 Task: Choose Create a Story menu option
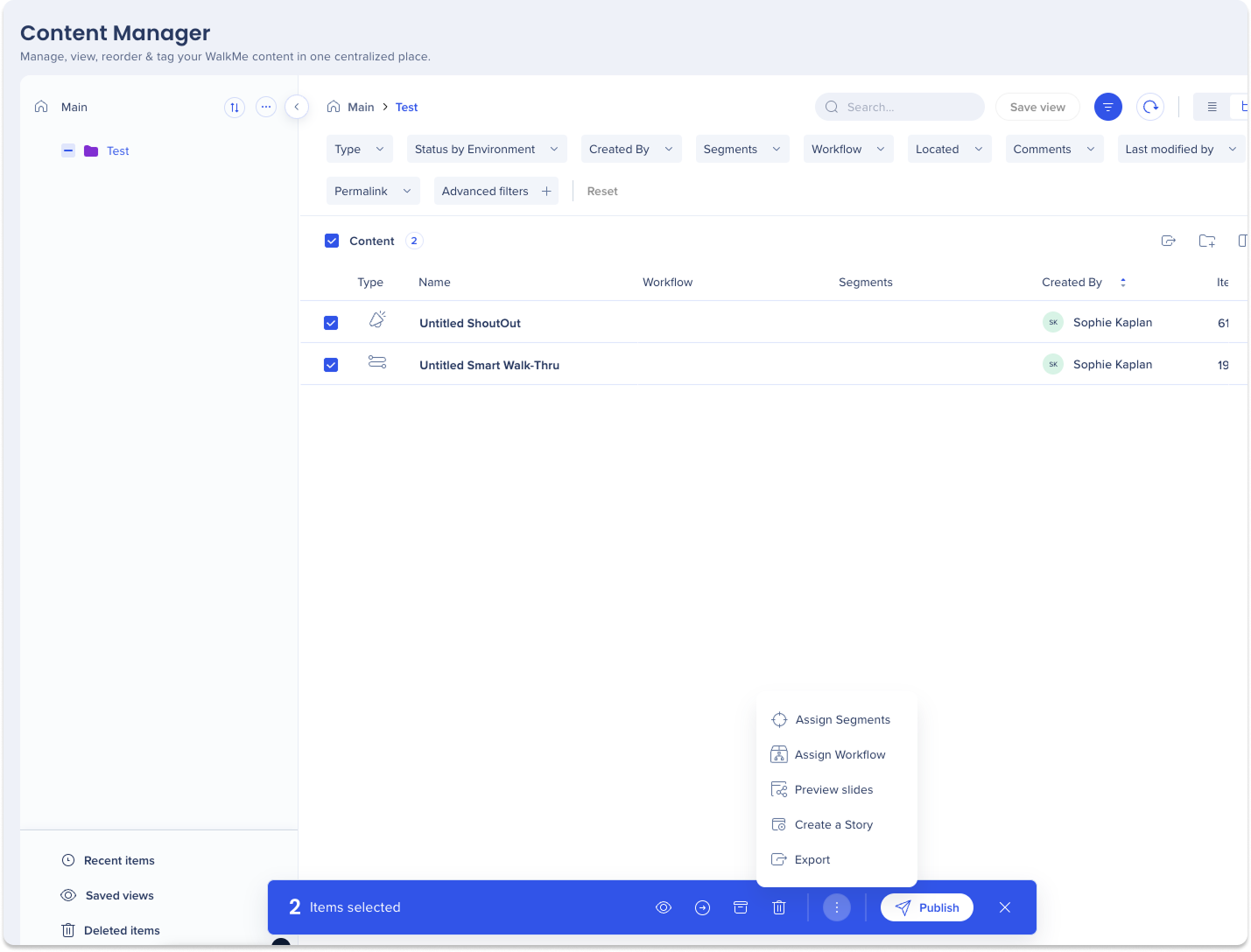(833, 824)
